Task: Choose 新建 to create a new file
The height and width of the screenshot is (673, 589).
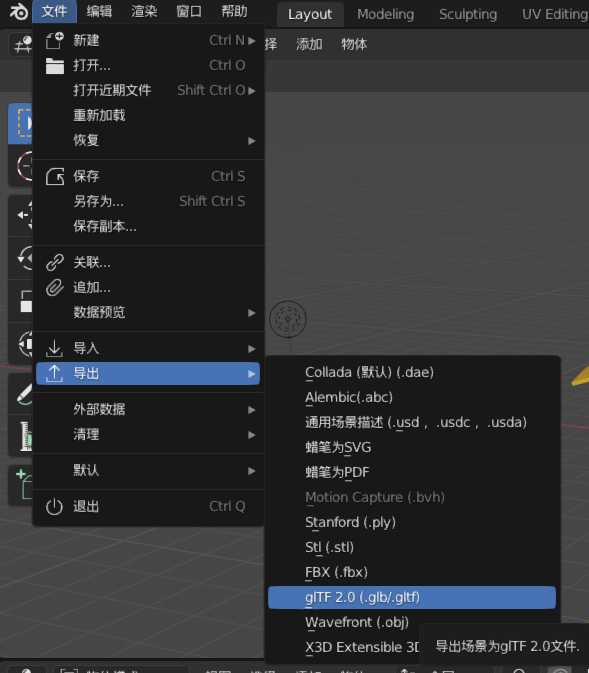Action: coord(149,41)
